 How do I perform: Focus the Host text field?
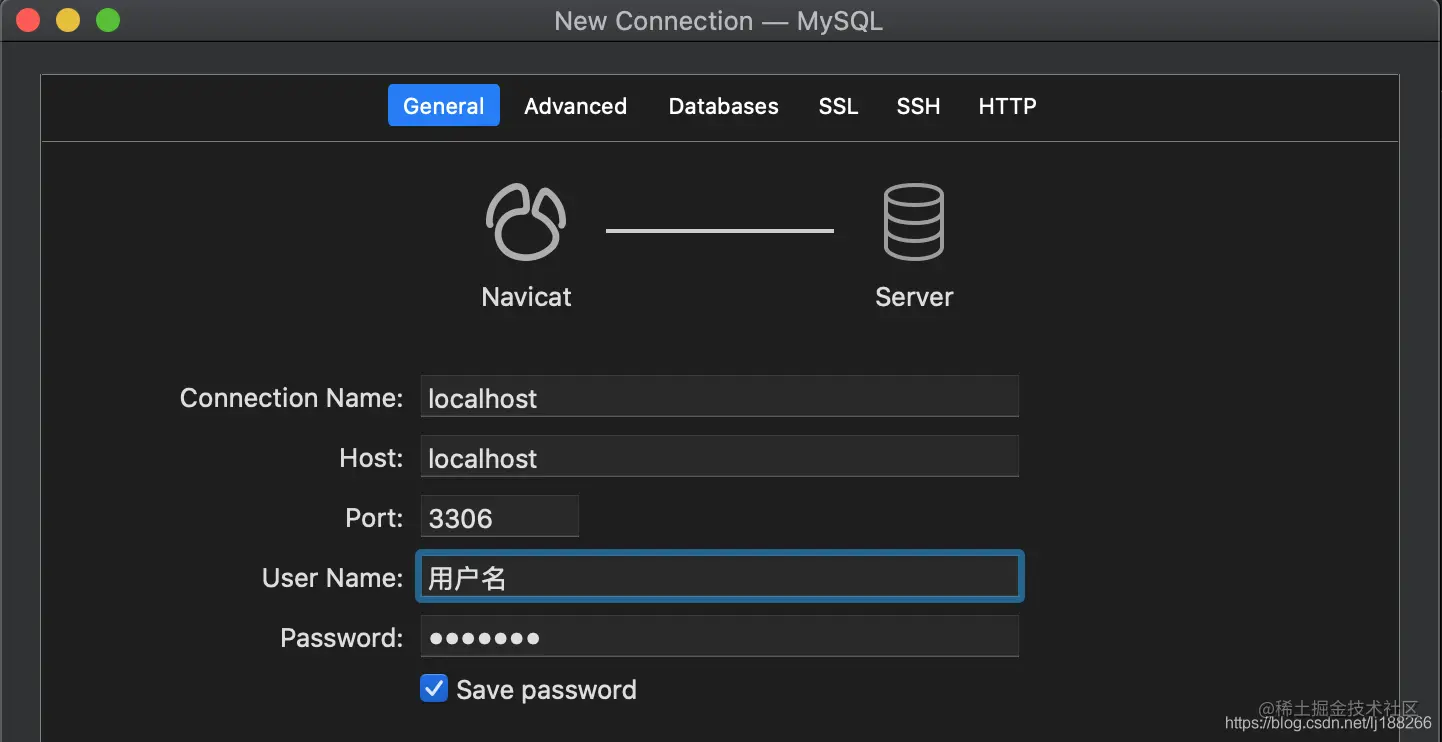719,457
